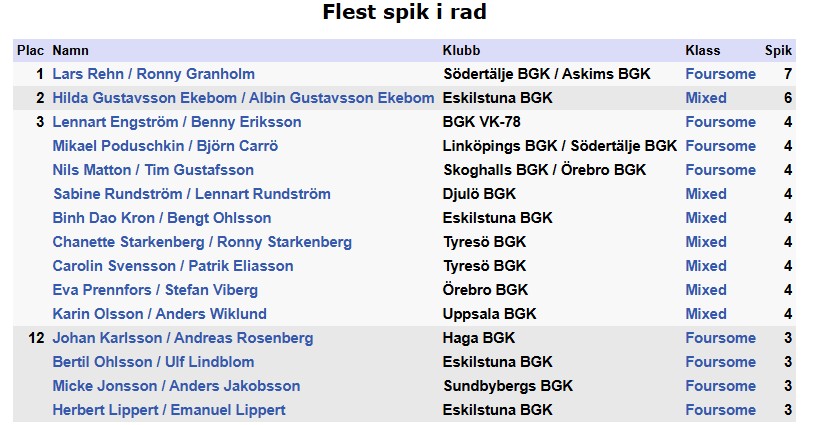The width and height of the screenshot is (825, 425).
Task: Select Mikael Poduschkin / Björn Carrö link
Action: (x=165, y=146)
